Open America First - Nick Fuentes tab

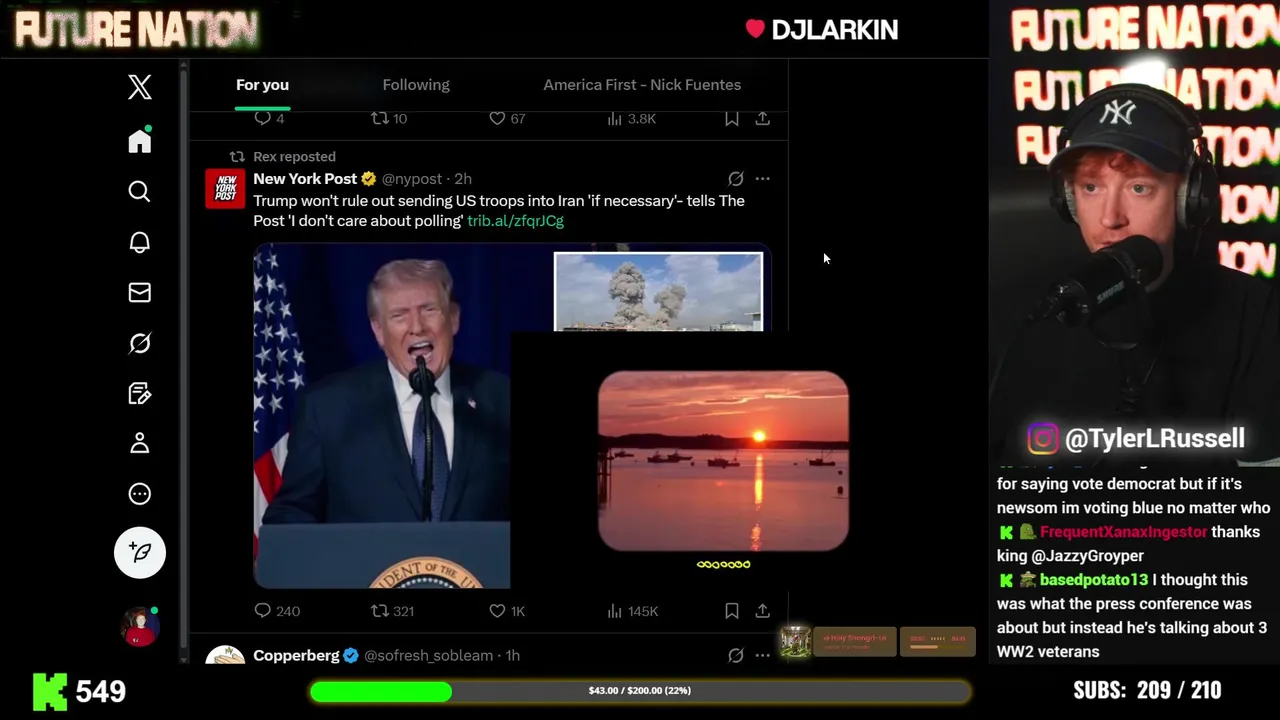(642, 85)
